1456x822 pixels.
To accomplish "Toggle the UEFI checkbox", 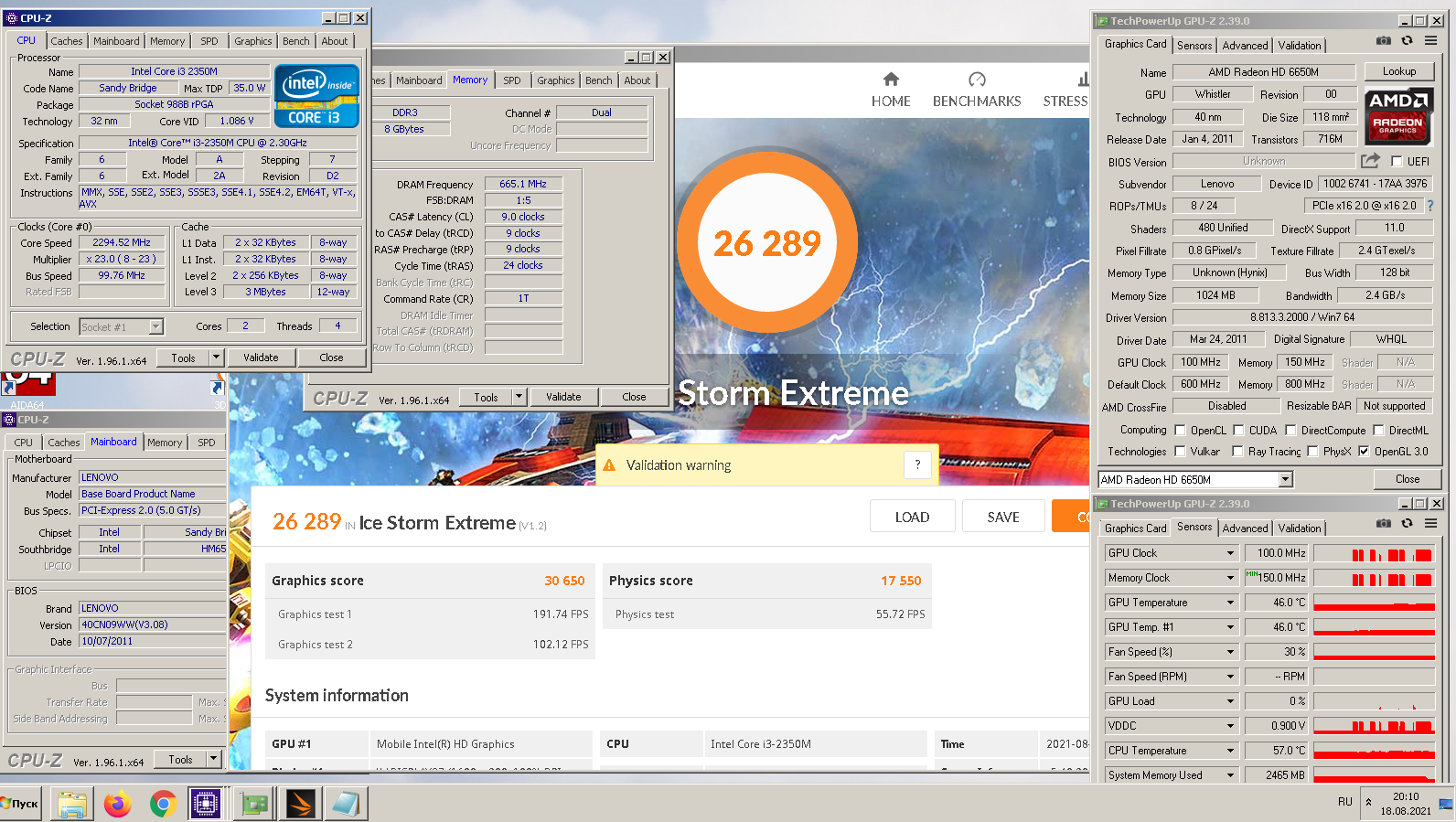I will pyautogui.click(x=1397, y=162).
